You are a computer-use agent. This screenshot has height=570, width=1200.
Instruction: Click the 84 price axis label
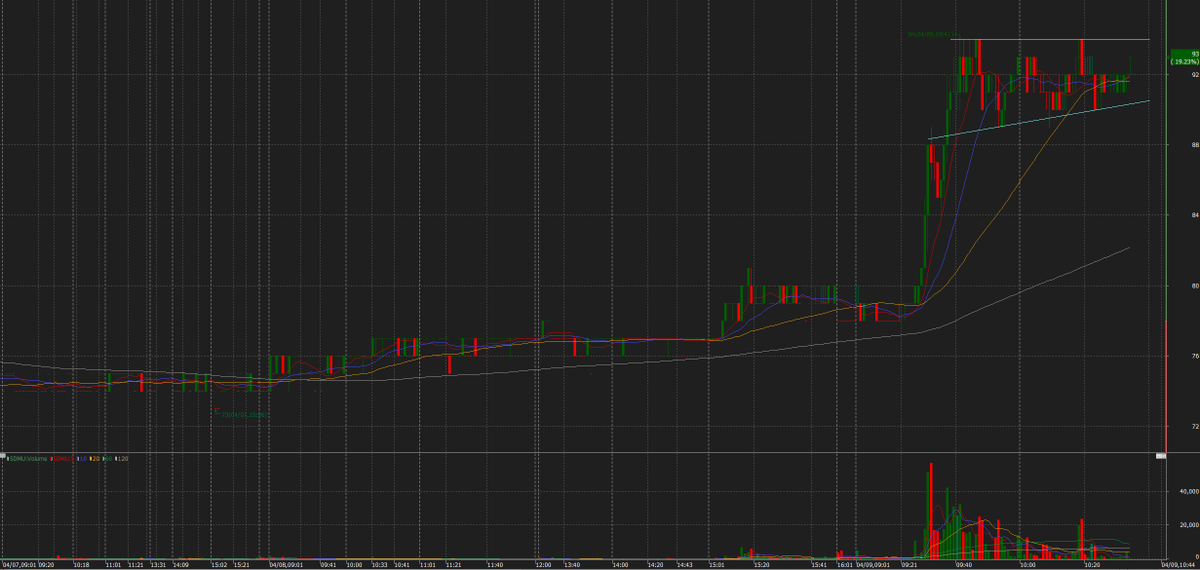(x=1194, y=215)
